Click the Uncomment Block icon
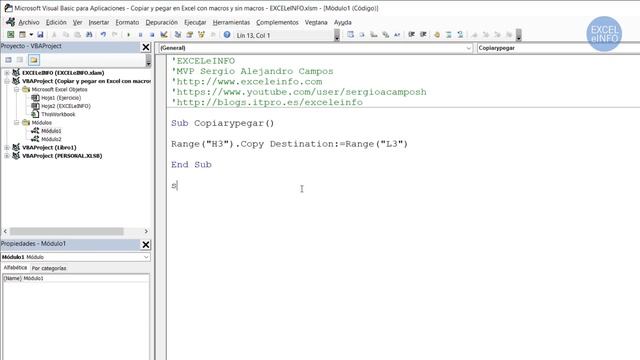This screenshot has height=360, width=640. tap(460, 35)
